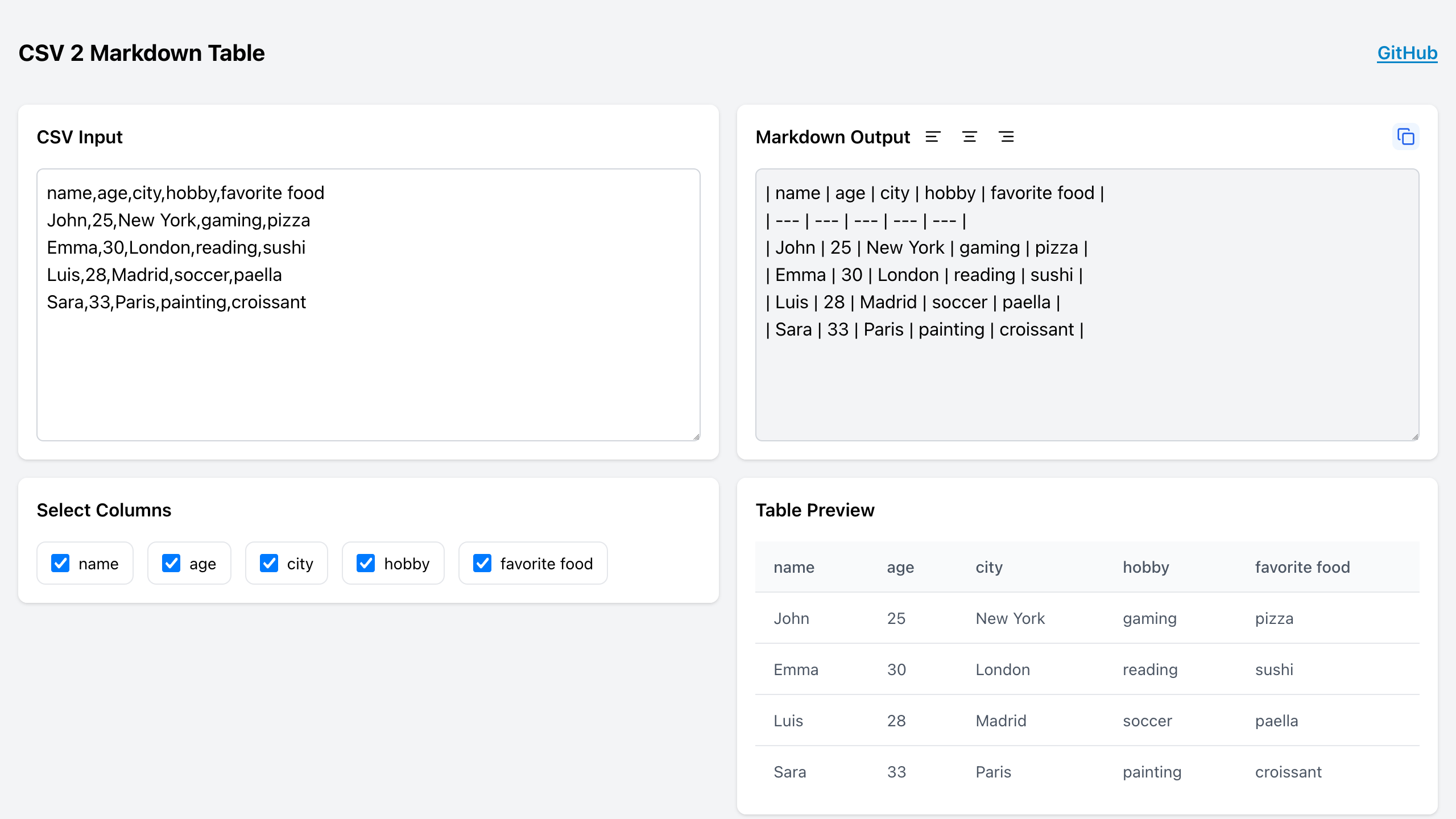Toggle the age column checkbox
Screen dimensions: 1456x819
pos(171,564)
